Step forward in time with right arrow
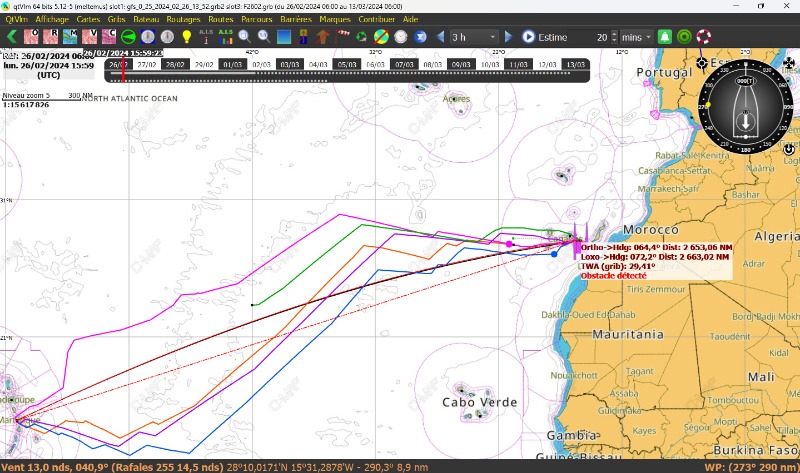This screenshot has height=473, width=800. tap(508, 37)
